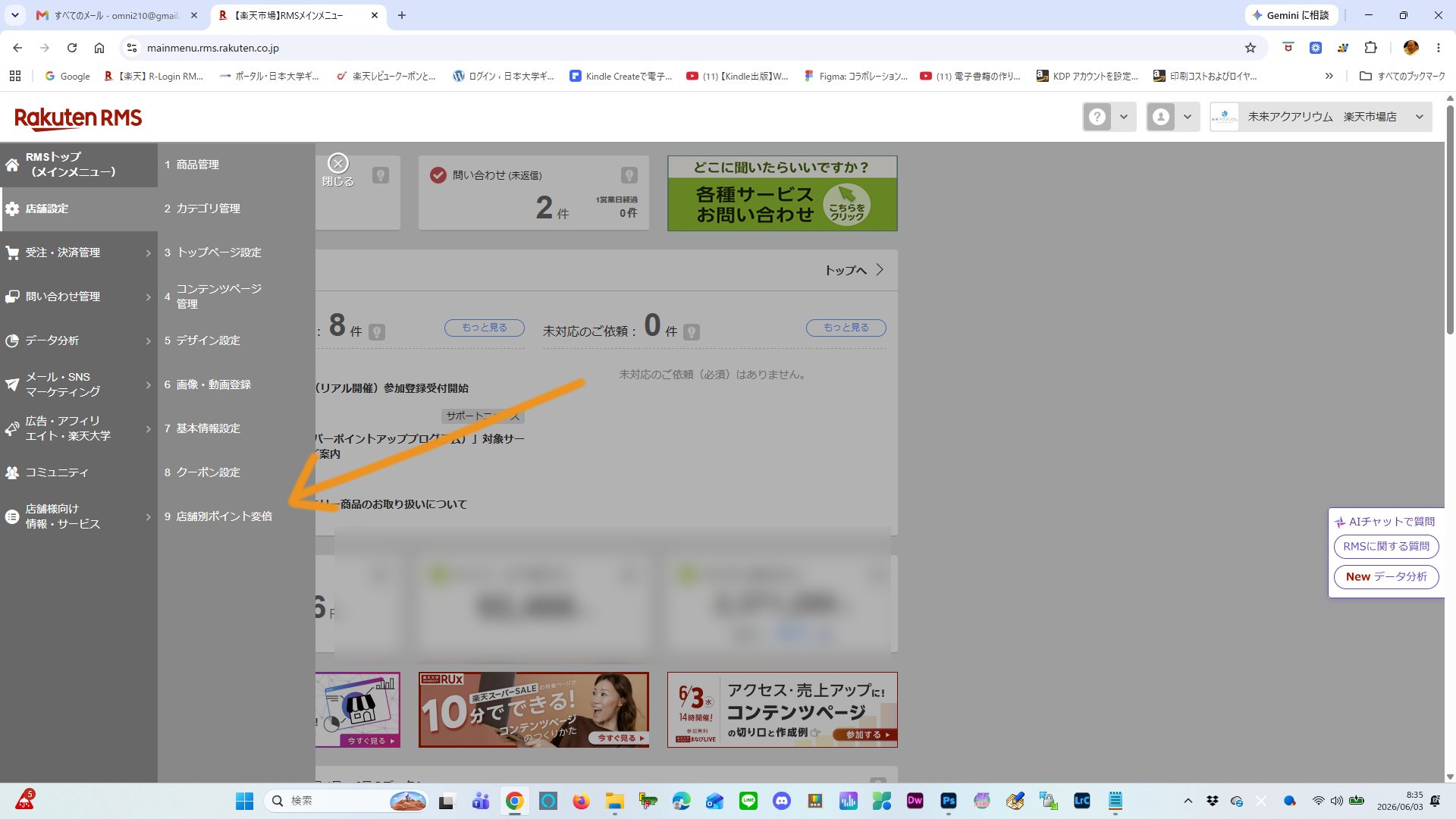
Task: Expand the データ分析 sidebar menu
Action: [x=79, y=340]
